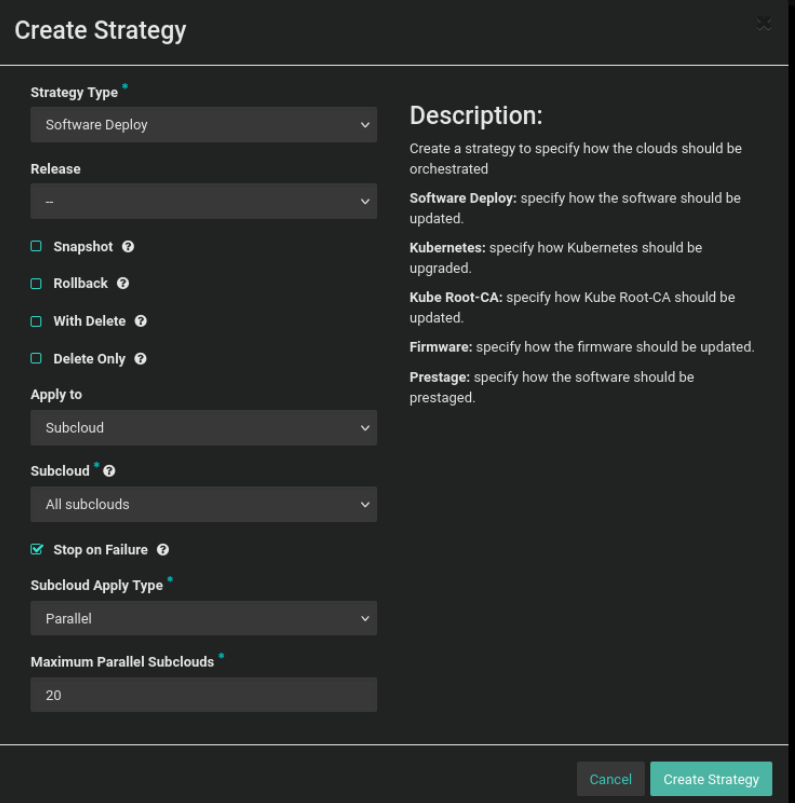Open the Strategy Type dropdown
Image resolution: width=795 pixels, height=803 pixels.
(204, 124)
